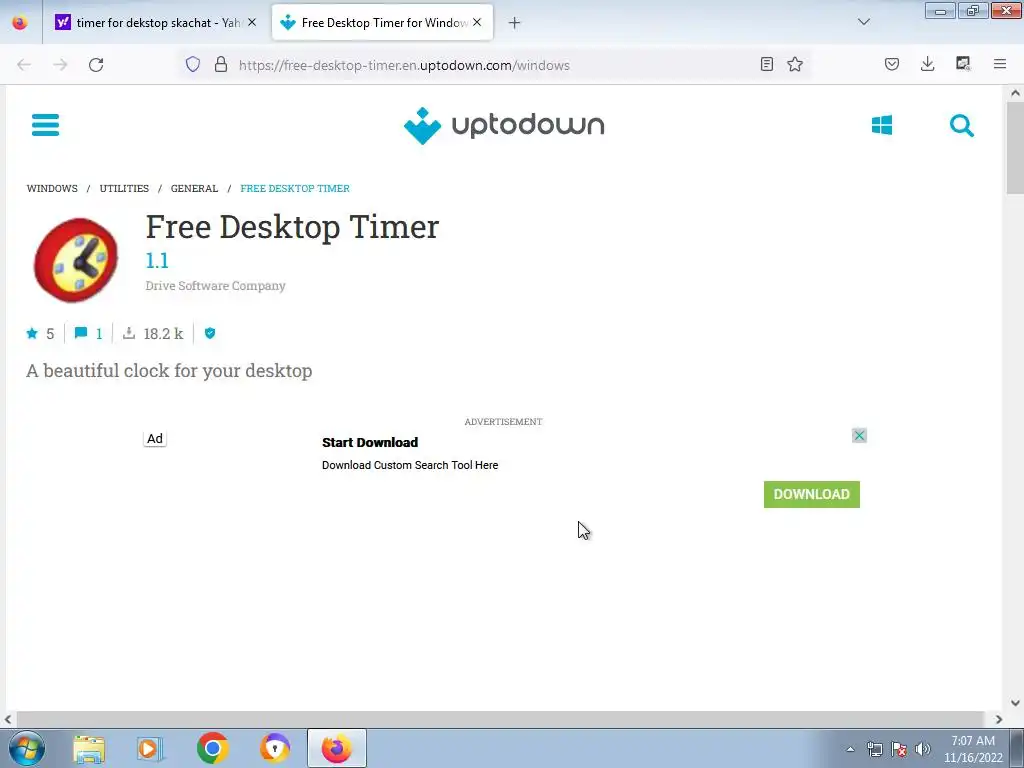Click the site padlock icon
Viewport: 1024px width, 768px height.
coord(221,65)
